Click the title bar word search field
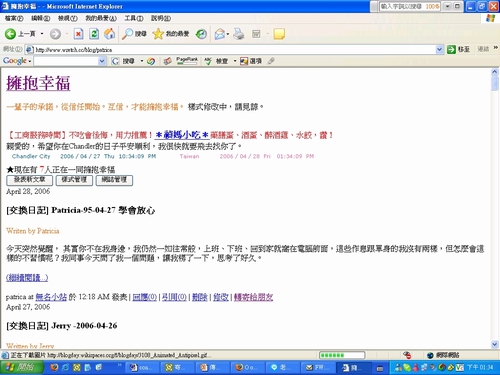The width and height of the screenshot is (500, 375). (x=410, y=6)
